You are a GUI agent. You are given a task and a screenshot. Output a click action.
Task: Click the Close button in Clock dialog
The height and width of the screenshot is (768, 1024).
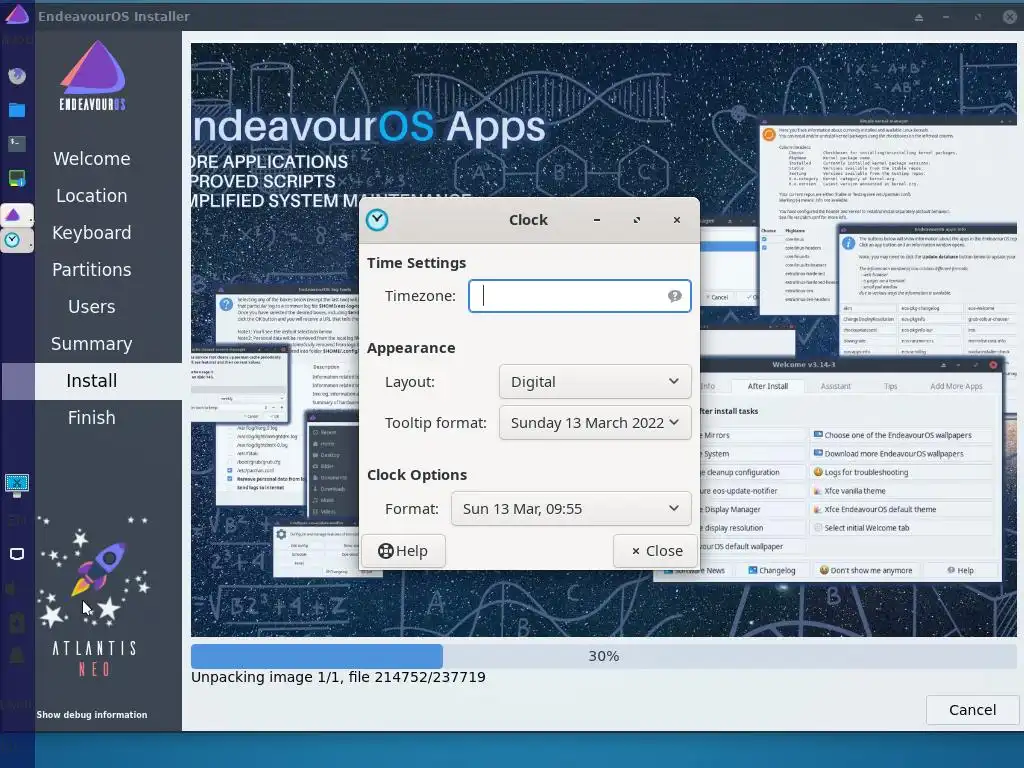click(x=656, y=551)
